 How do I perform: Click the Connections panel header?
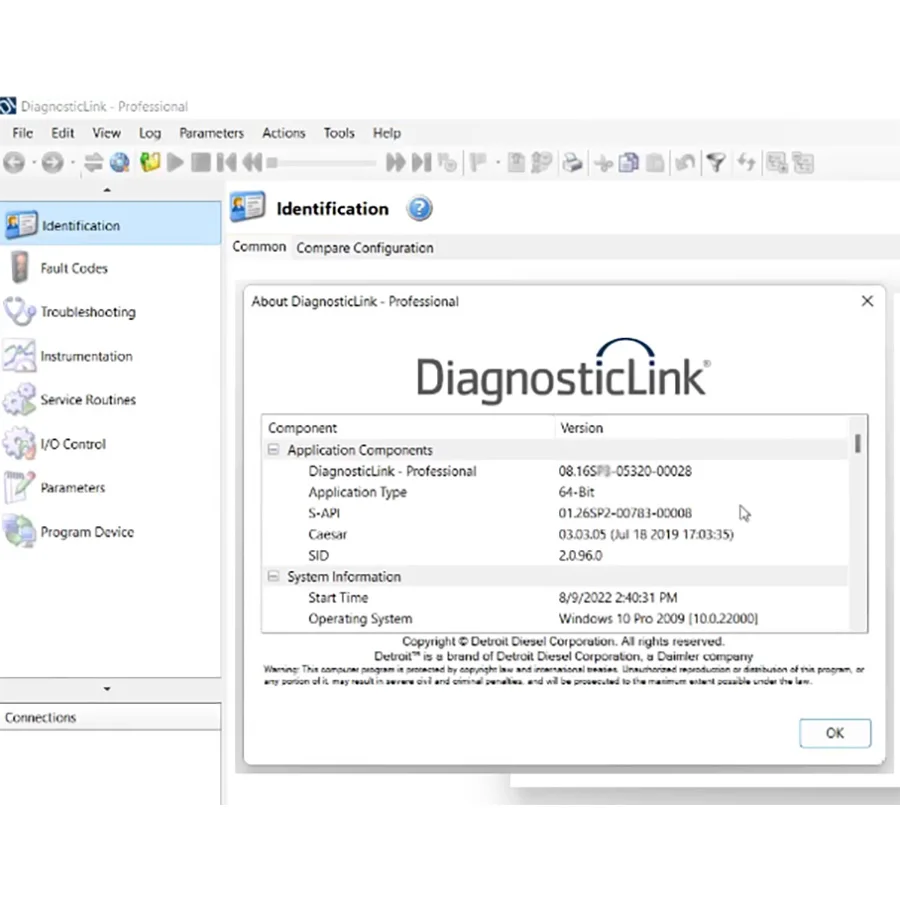pos(110,717)
